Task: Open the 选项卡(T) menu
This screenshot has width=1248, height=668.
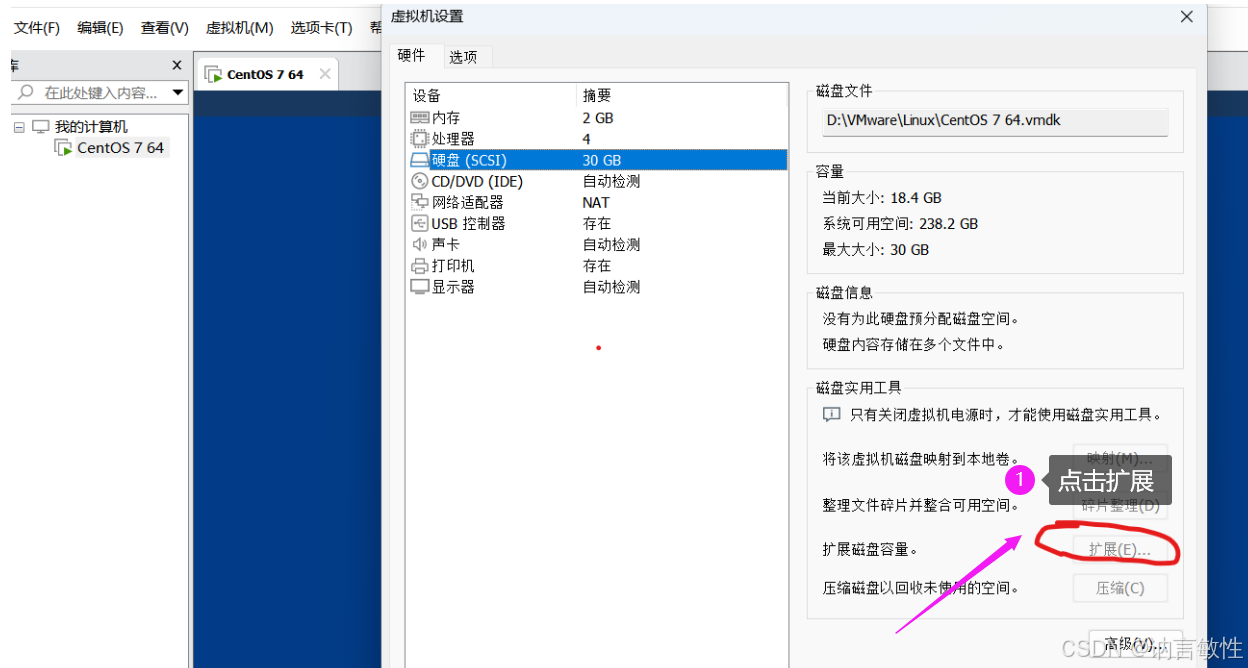Action: tap(322, 28)
